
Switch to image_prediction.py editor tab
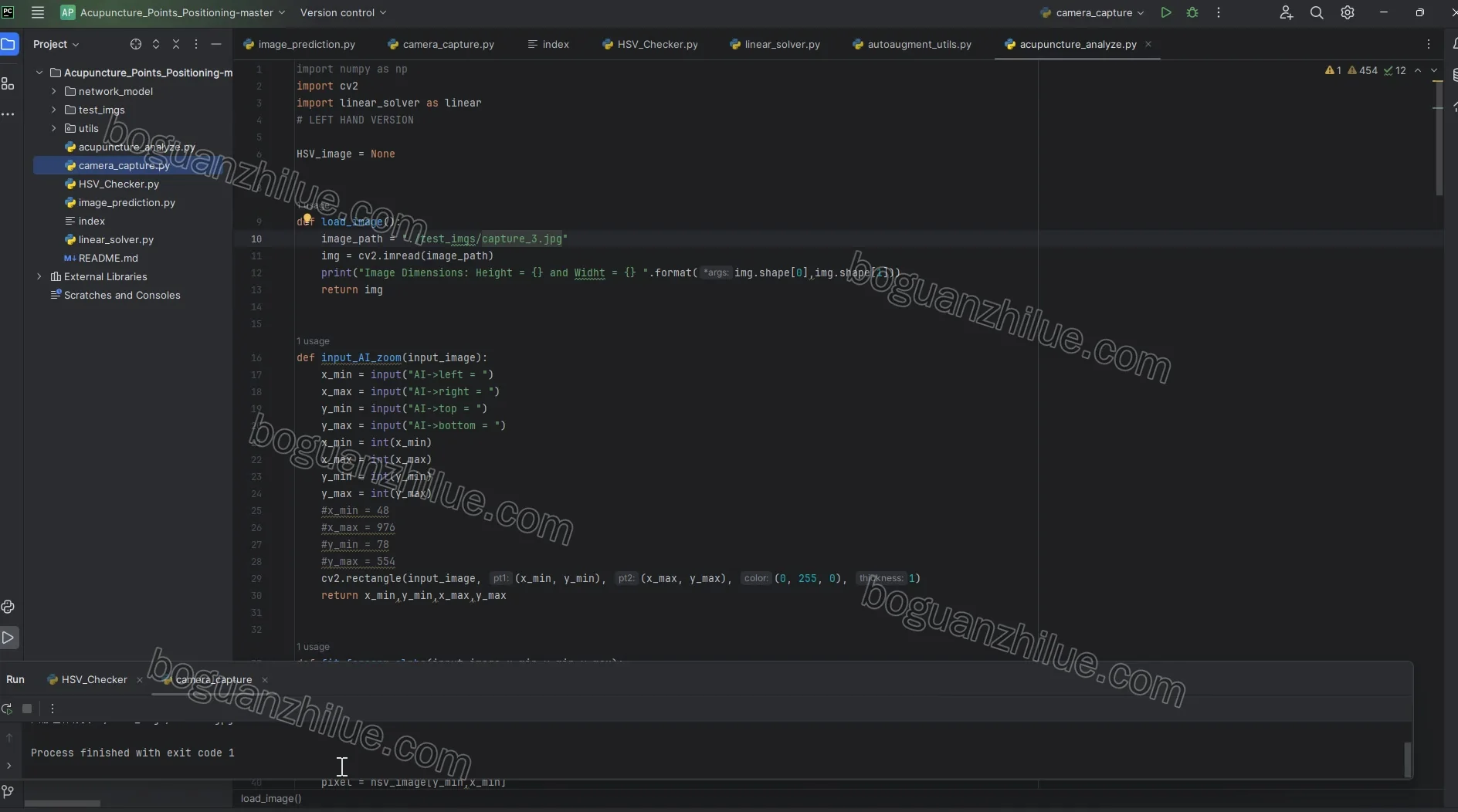(x=300, y=44)
